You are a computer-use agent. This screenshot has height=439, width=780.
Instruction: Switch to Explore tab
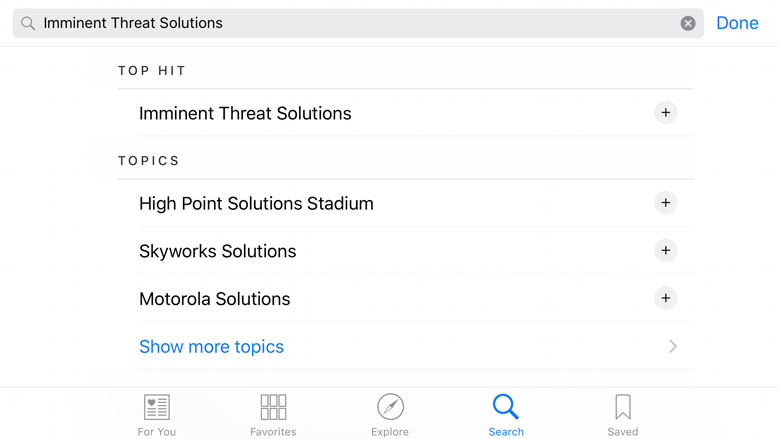pos(390,415)
